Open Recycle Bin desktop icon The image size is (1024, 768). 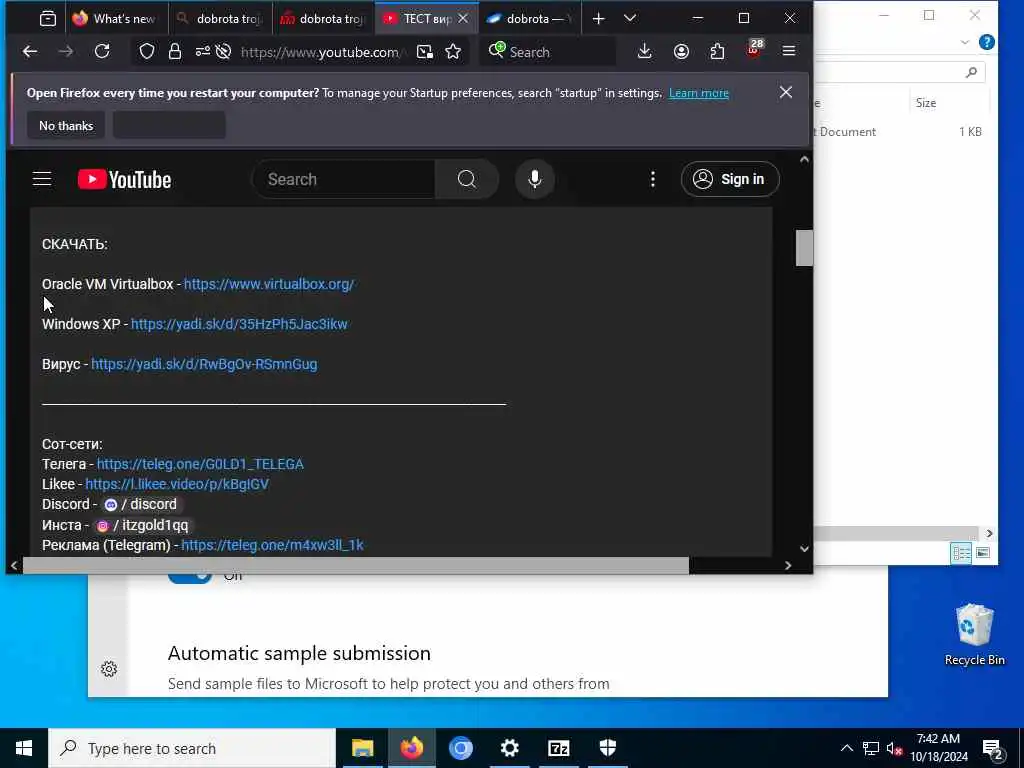pos(974,635)
